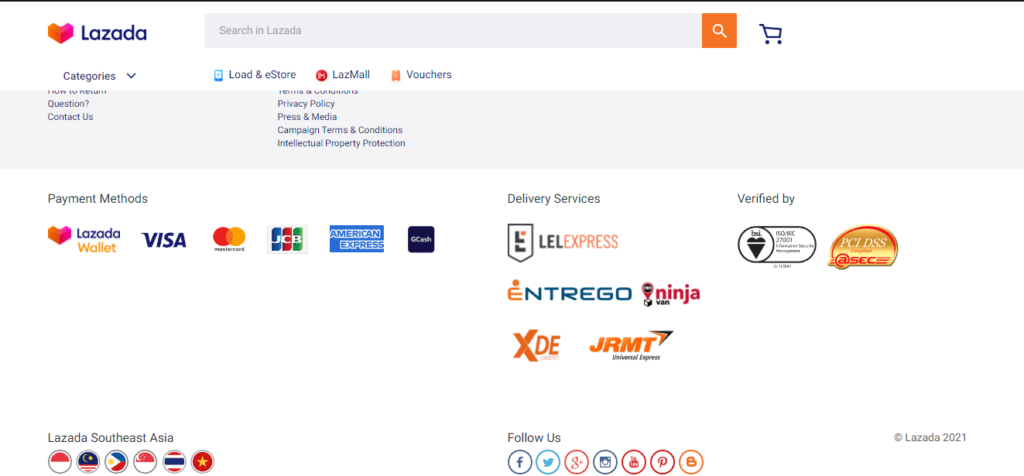Open the Privacy Policy link
1024x476 pixels.
click(306, 104)
